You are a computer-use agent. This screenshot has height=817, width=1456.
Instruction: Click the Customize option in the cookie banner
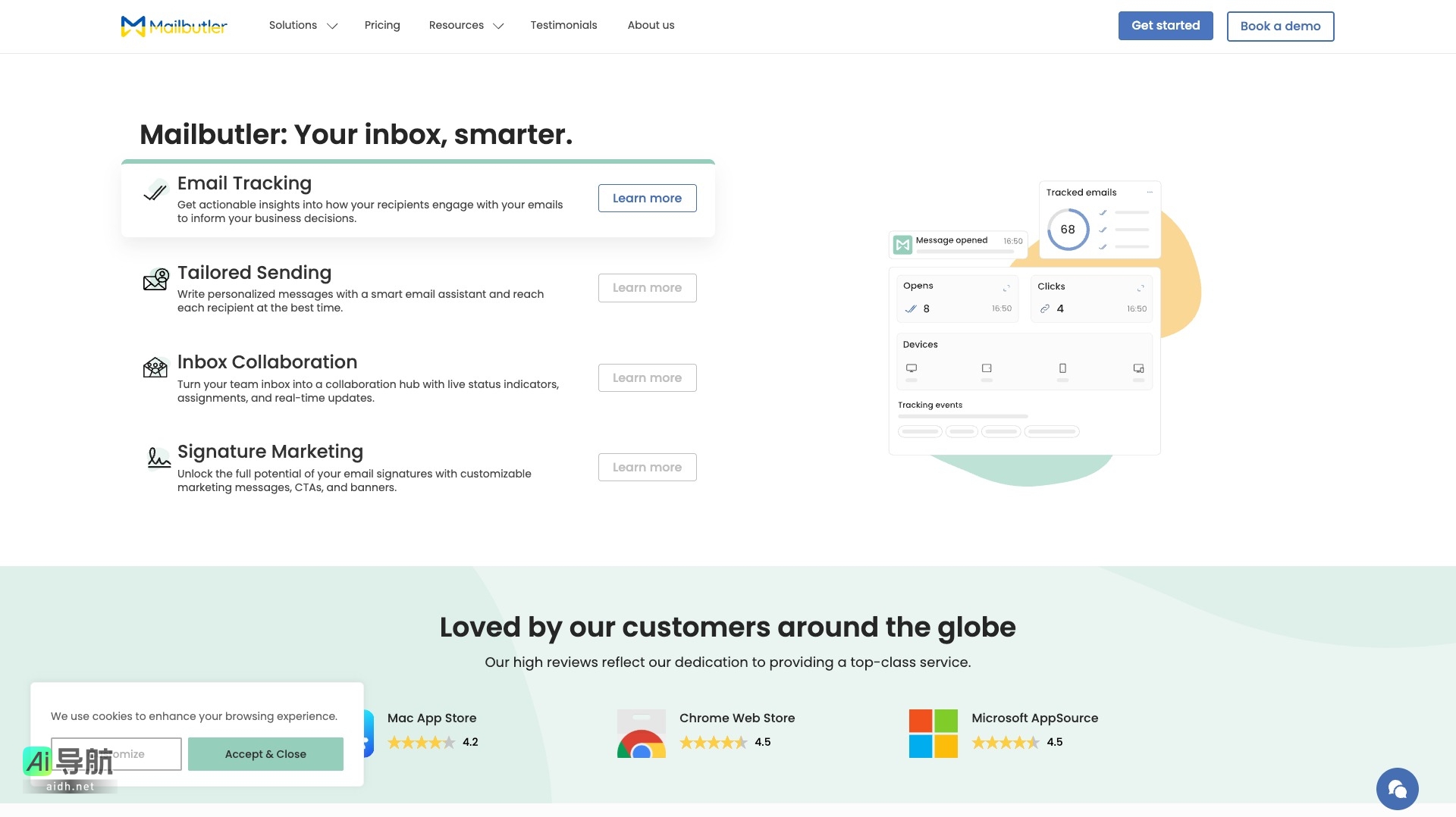coord(115,753)
